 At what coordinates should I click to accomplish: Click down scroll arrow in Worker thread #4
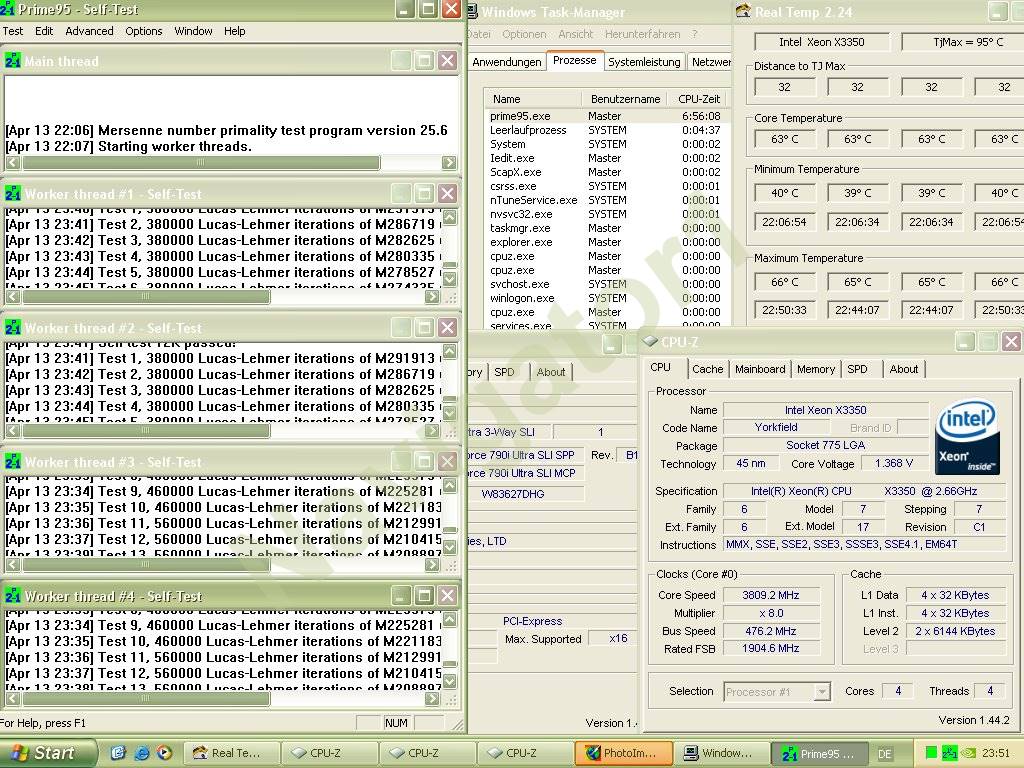pos(449,681)
